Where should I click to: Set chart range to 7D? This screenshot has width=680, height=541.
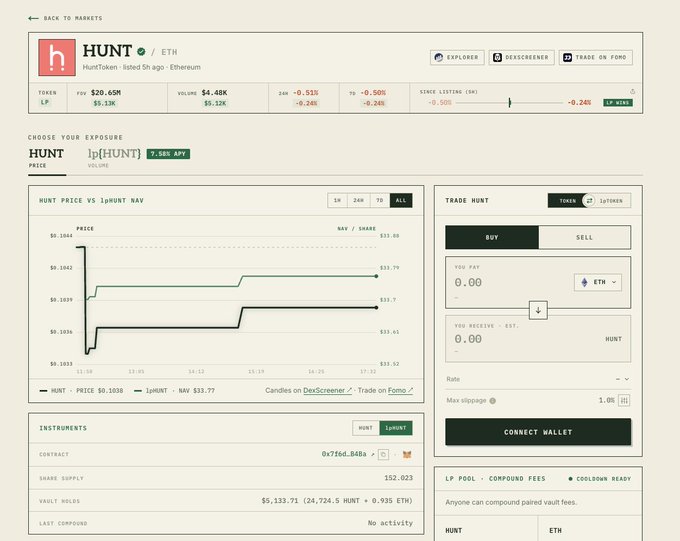tap(380, 200)
